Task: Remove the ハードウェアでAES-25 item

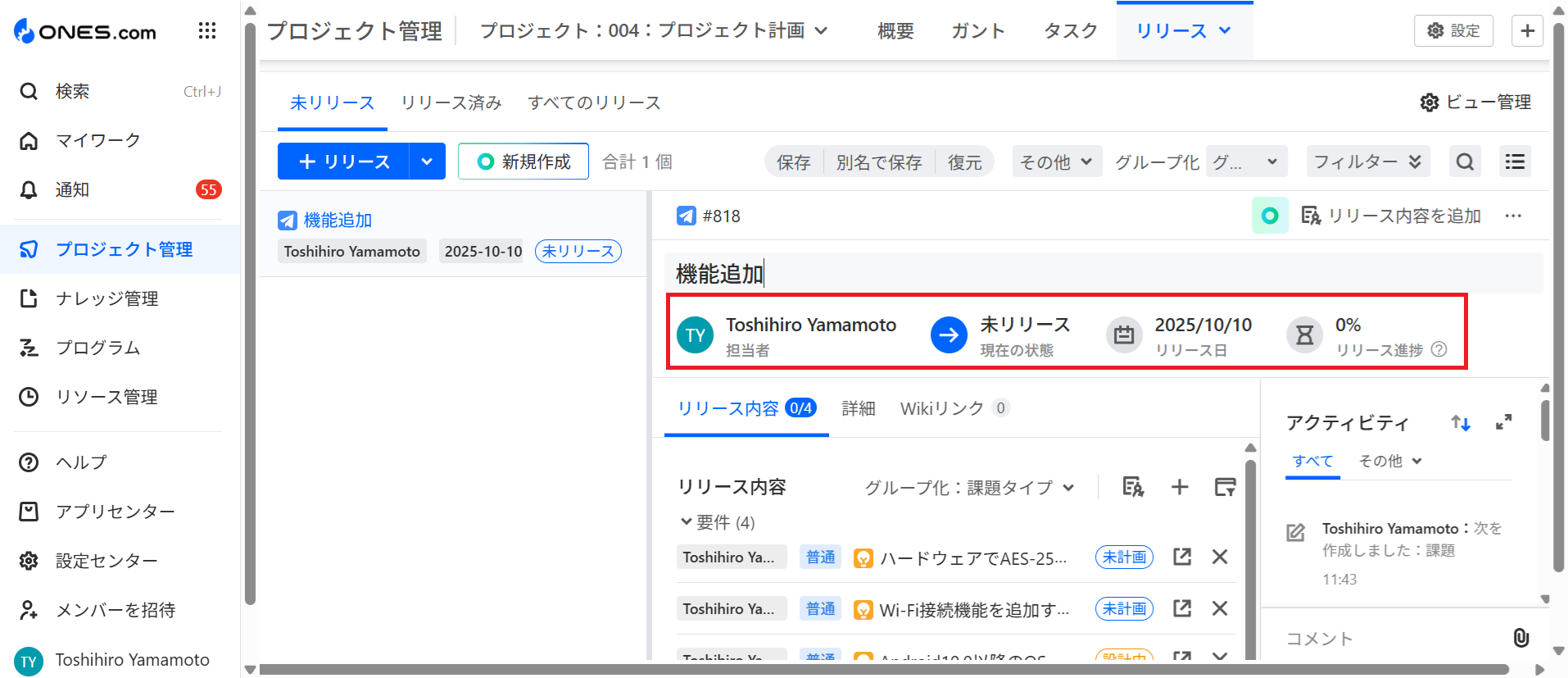Action: click(x=1220, y=557)
